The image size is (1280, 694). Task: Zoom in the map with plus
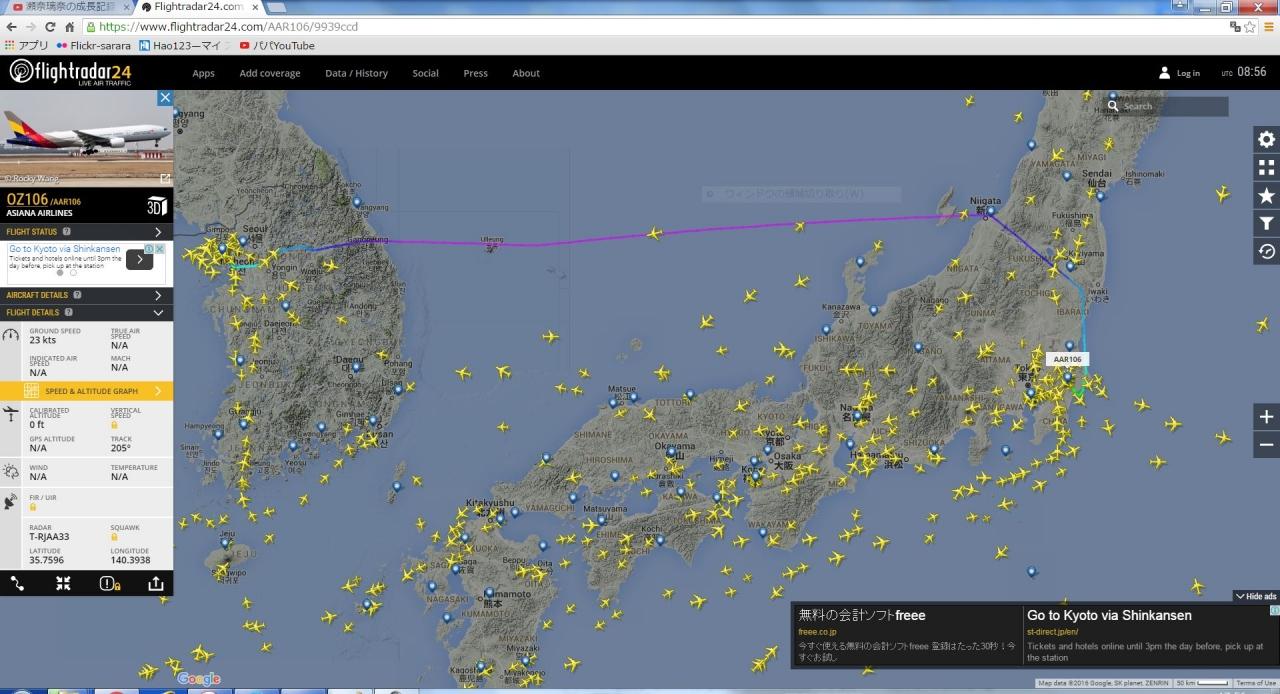[x=1266, y=417]
